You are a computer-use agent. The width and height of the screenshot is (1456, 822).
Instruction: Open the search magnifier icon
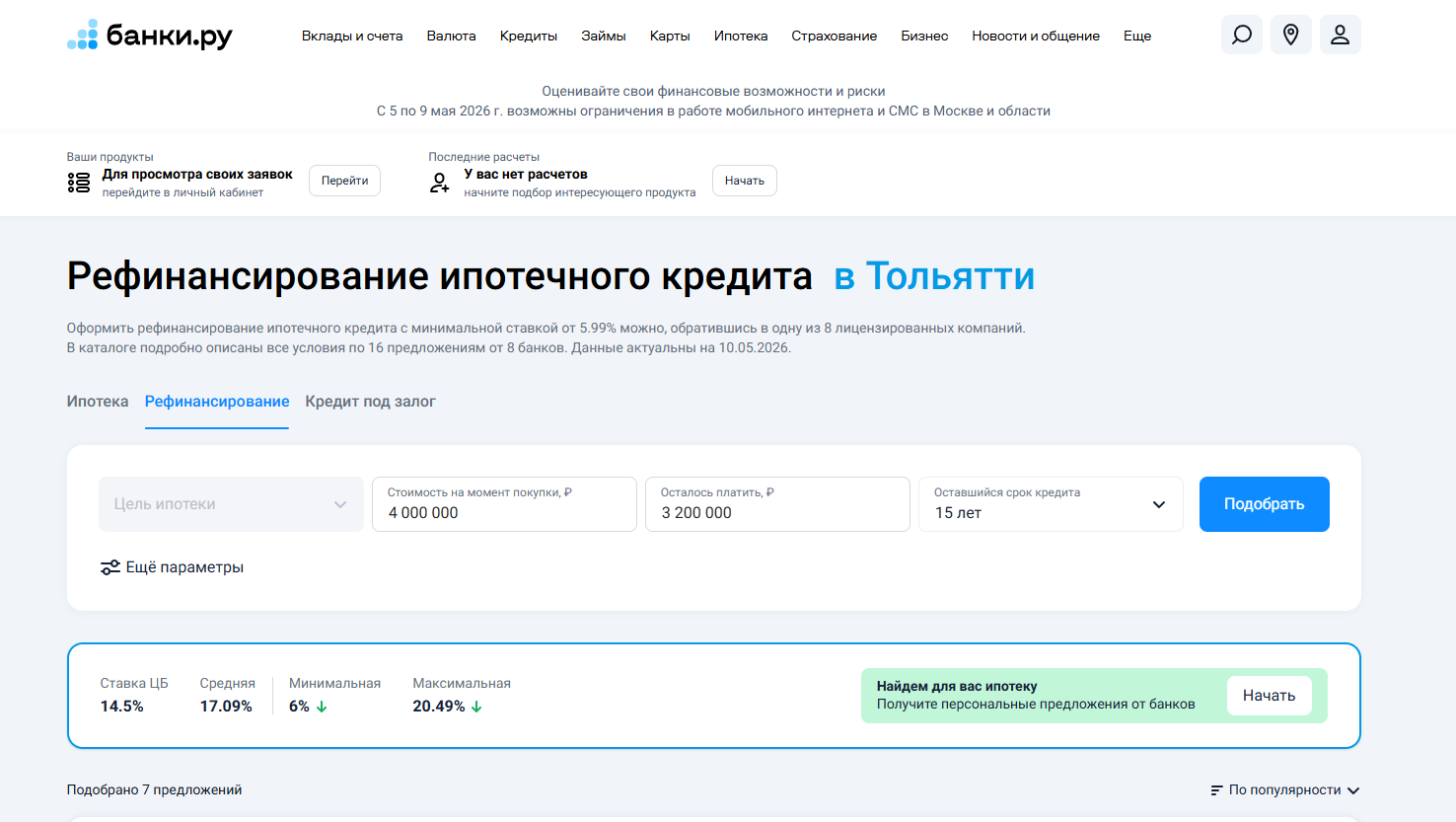pyautogui.click(x=1242, y=35)
